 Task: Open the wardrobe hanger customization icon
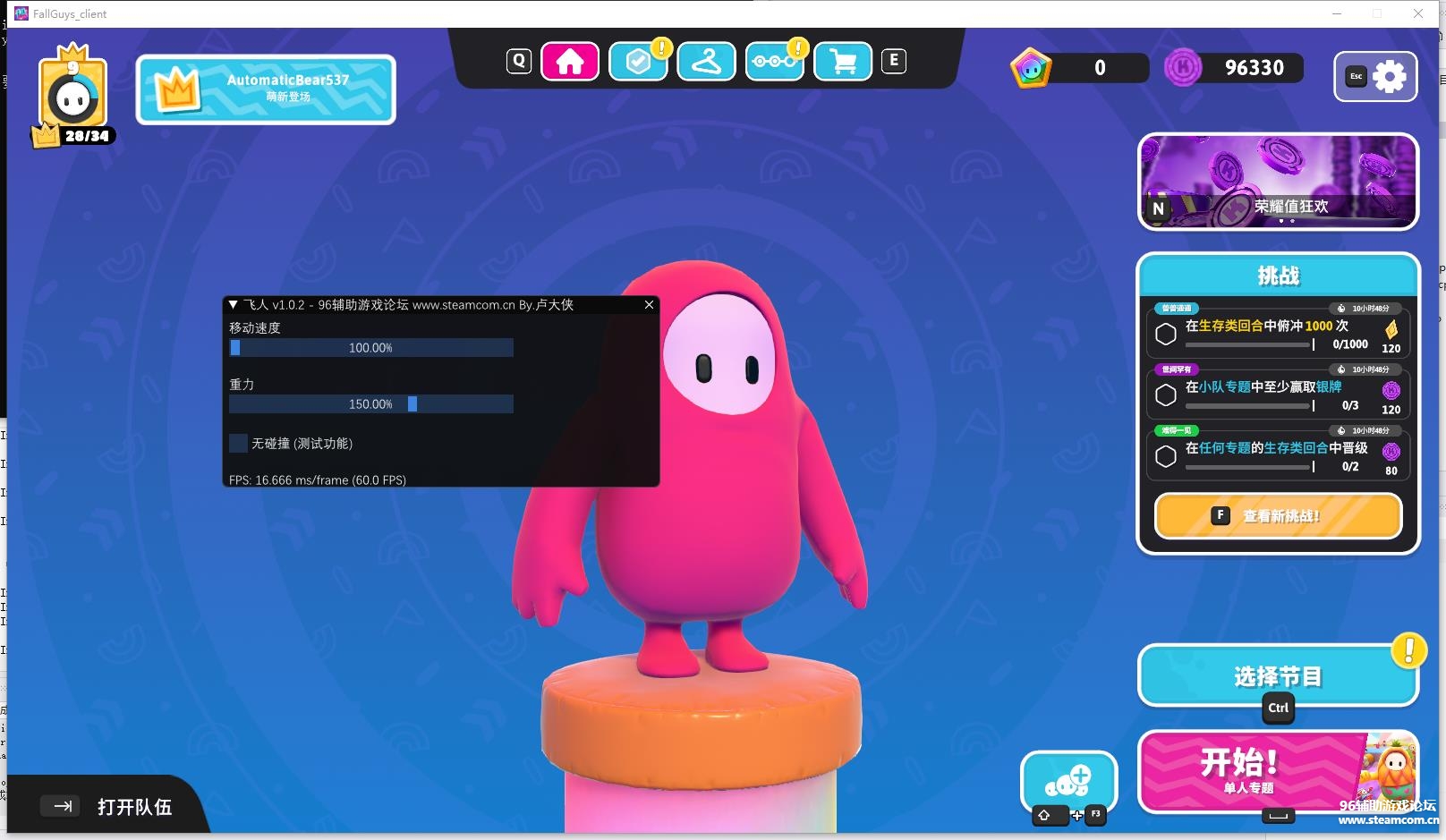(x=706, y=62)
